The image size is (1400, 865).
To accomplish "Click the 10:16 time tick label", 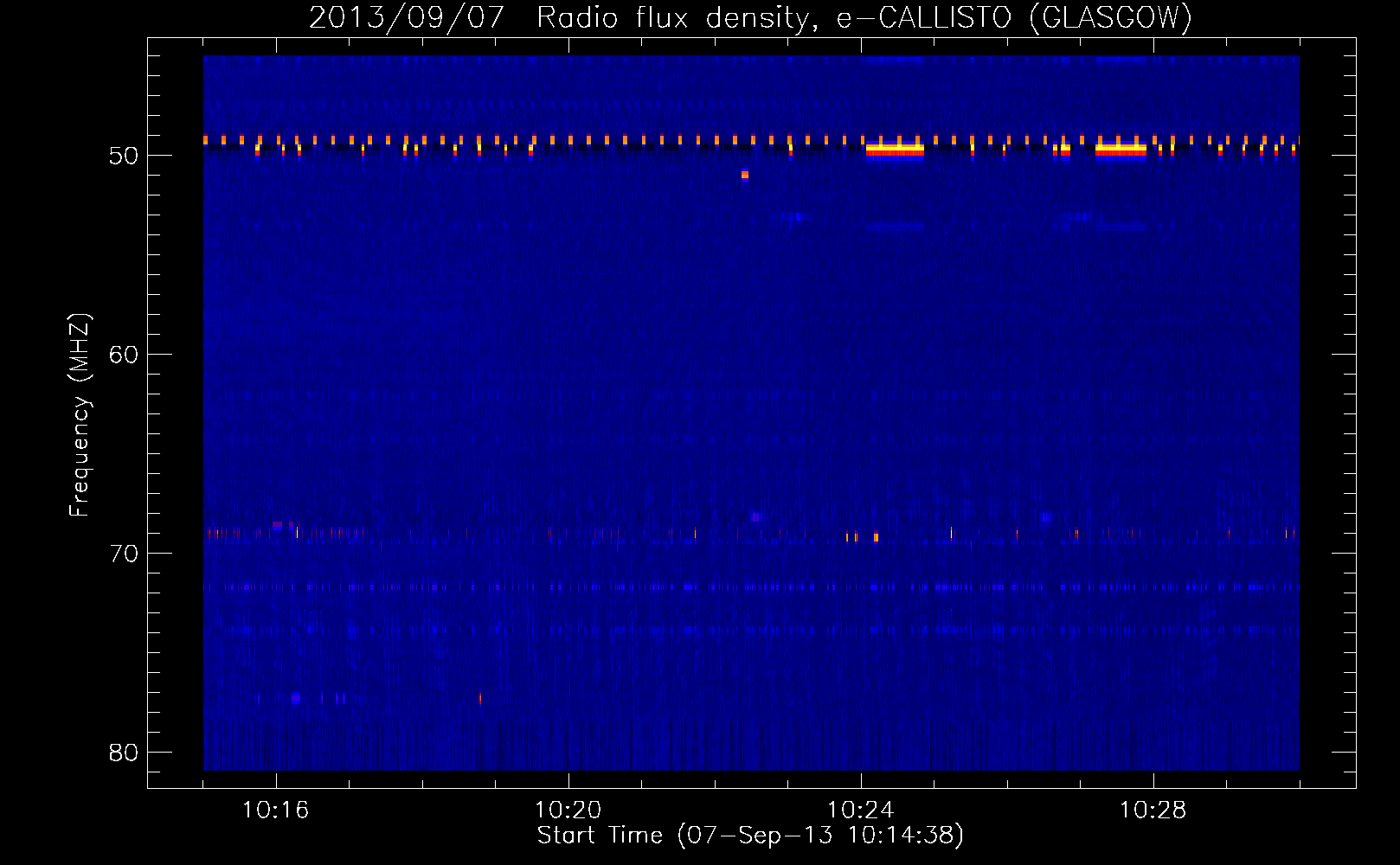I will pyautogui.click(x=275, y=810).
